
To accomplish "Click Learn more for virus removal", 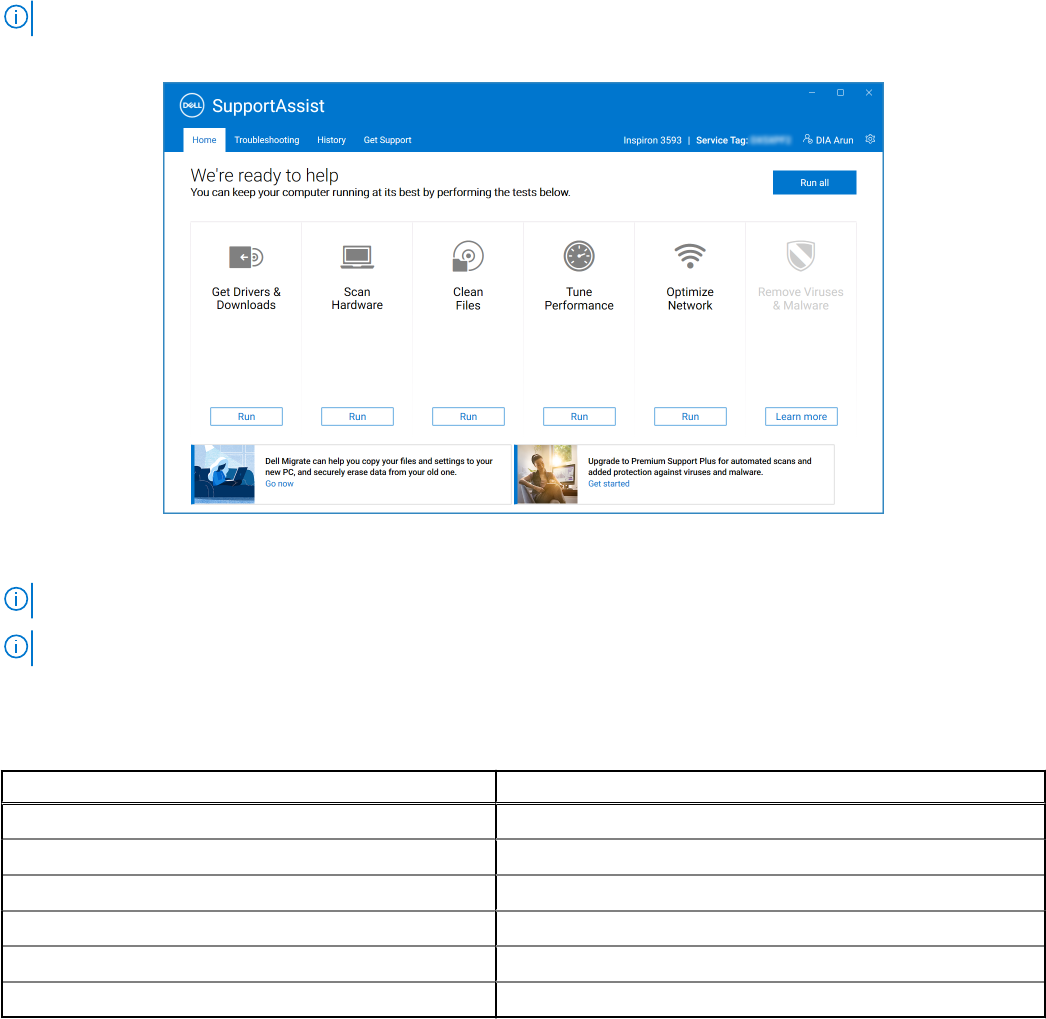I will [x=801, y=417].
